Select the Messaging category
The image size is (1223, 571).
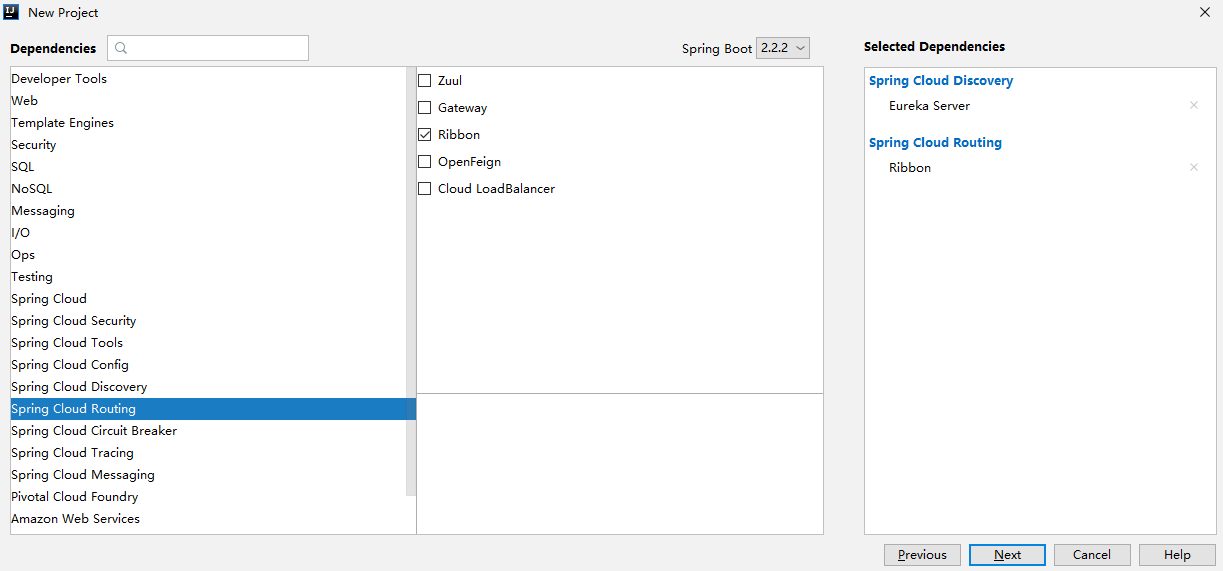tap(208, 211)
